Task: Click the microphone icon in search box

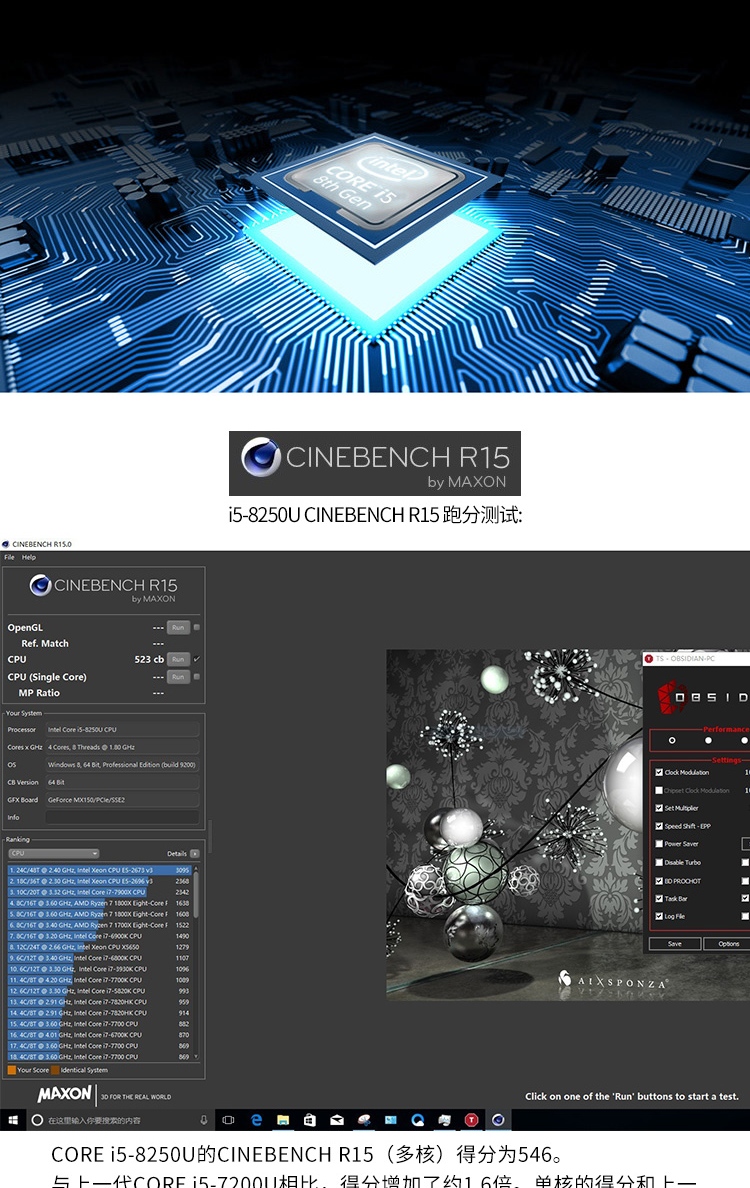Action: [203, 1120]
